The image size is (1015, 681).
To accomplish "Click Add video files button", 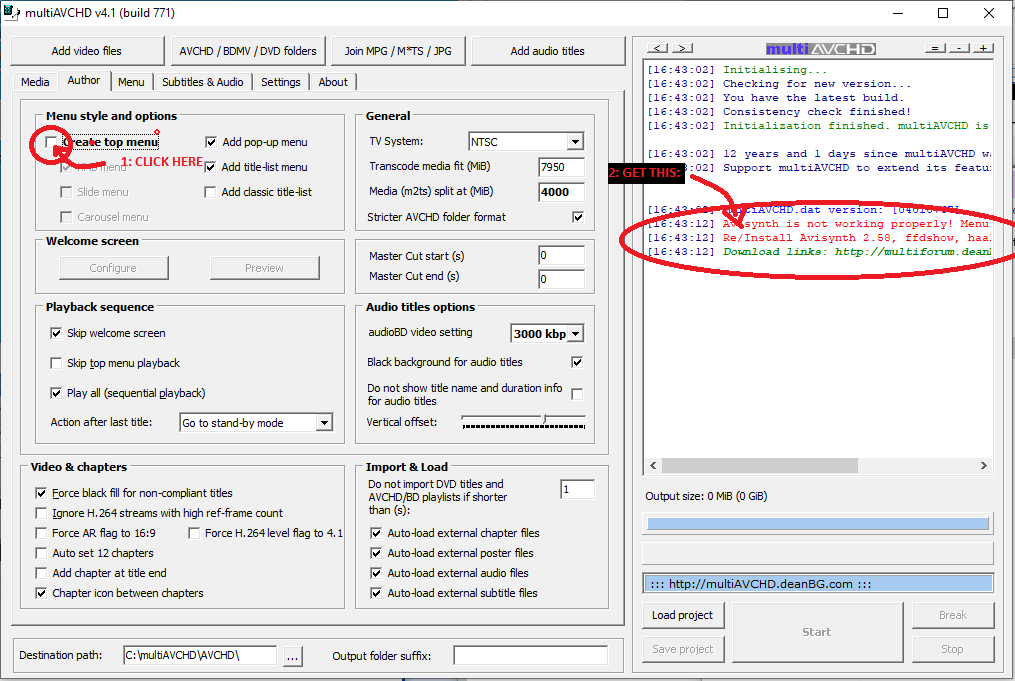I will 87,51.
